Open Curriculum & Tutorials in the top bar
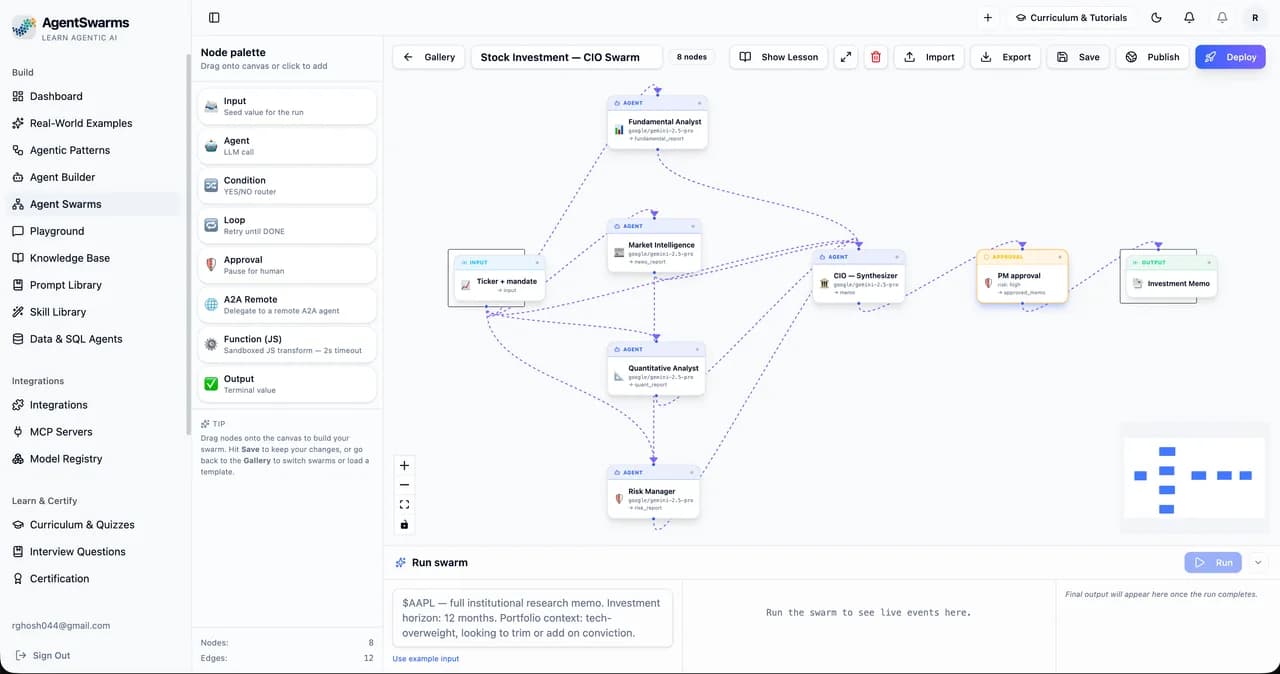 point(1071,17)
